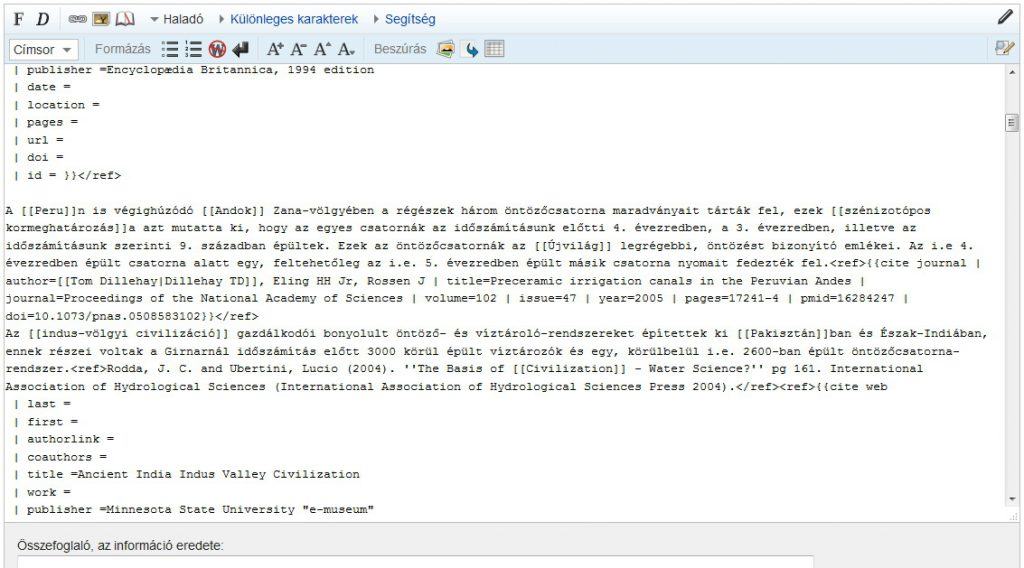
Task: Click into the Összefoglaló summary field
Action: coord(415,561)
